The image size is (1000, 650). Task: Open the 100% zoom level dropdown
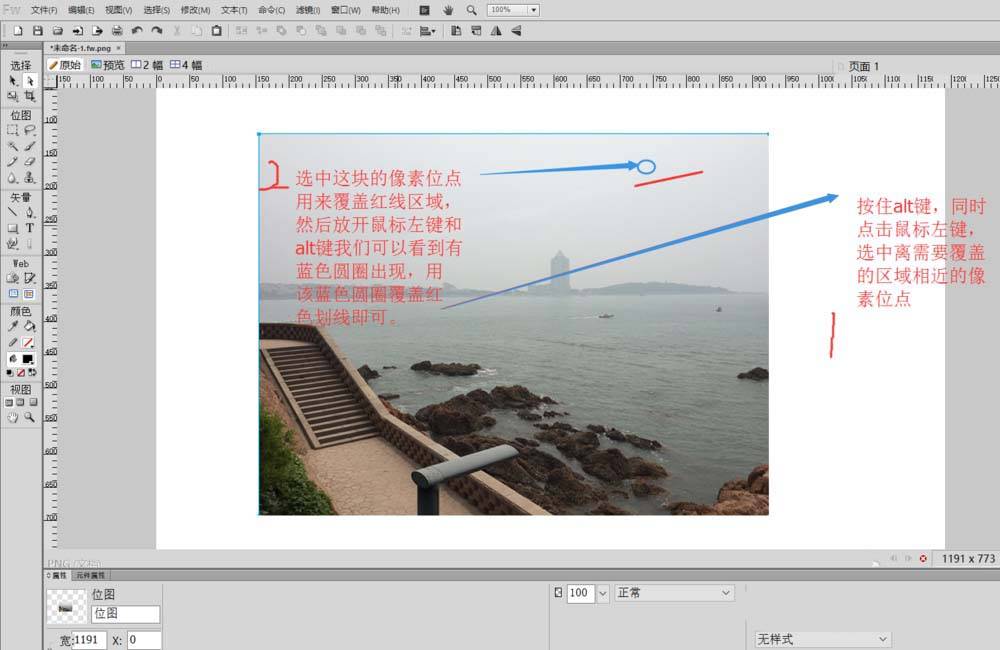coord(532,10)
